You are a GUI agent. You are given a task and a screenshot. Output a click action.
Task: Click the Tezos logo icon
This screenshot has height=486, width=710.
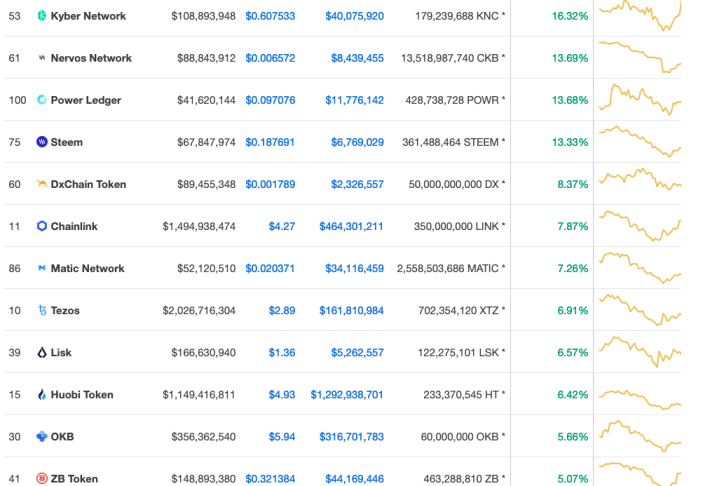[42, 310]
